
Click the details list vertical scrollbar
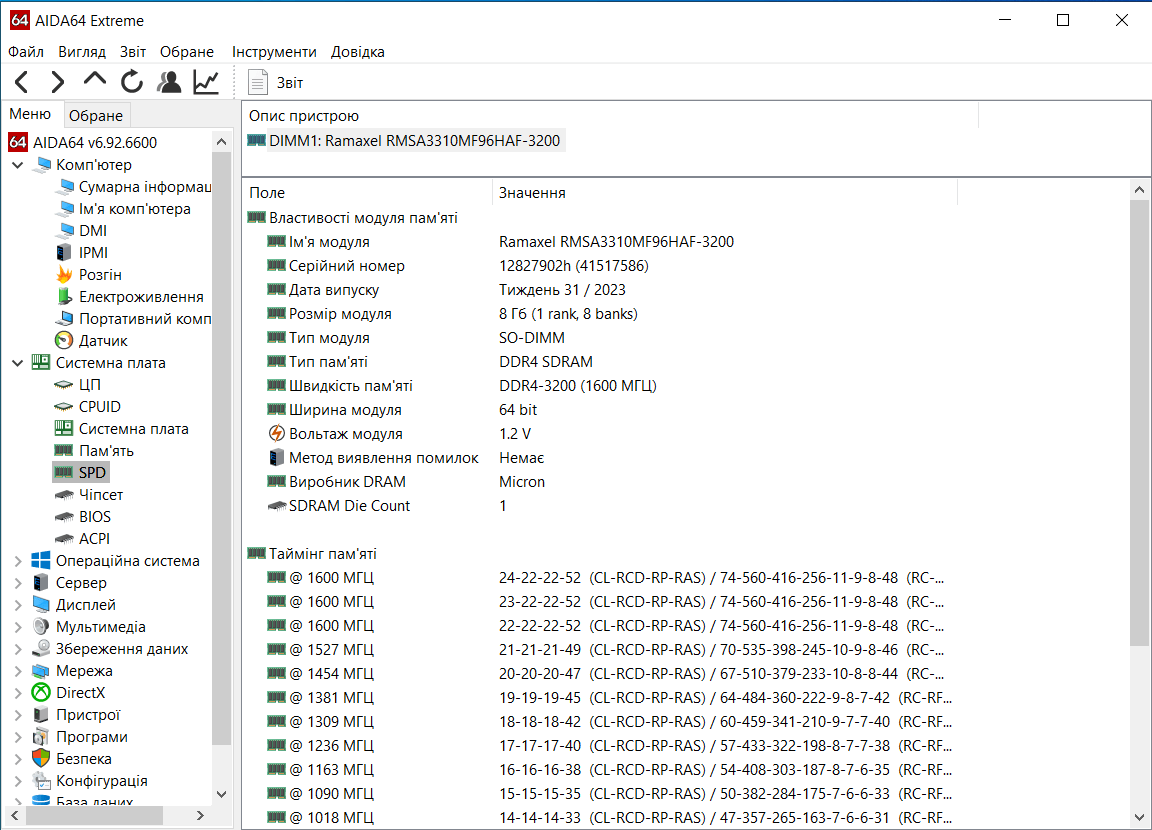pos(1140,422)
